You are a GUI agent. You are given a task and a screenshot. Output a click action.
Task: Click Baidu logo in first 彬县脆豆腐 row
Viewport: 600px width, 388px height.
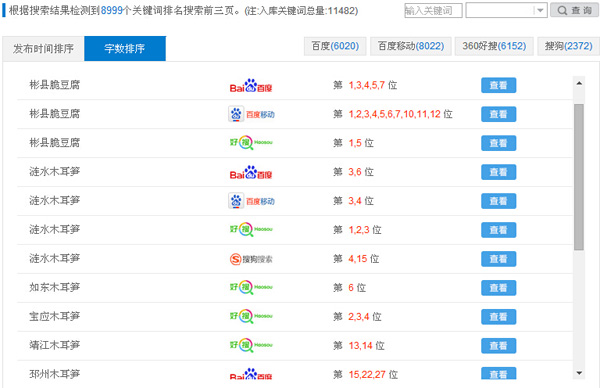(251, 85)
